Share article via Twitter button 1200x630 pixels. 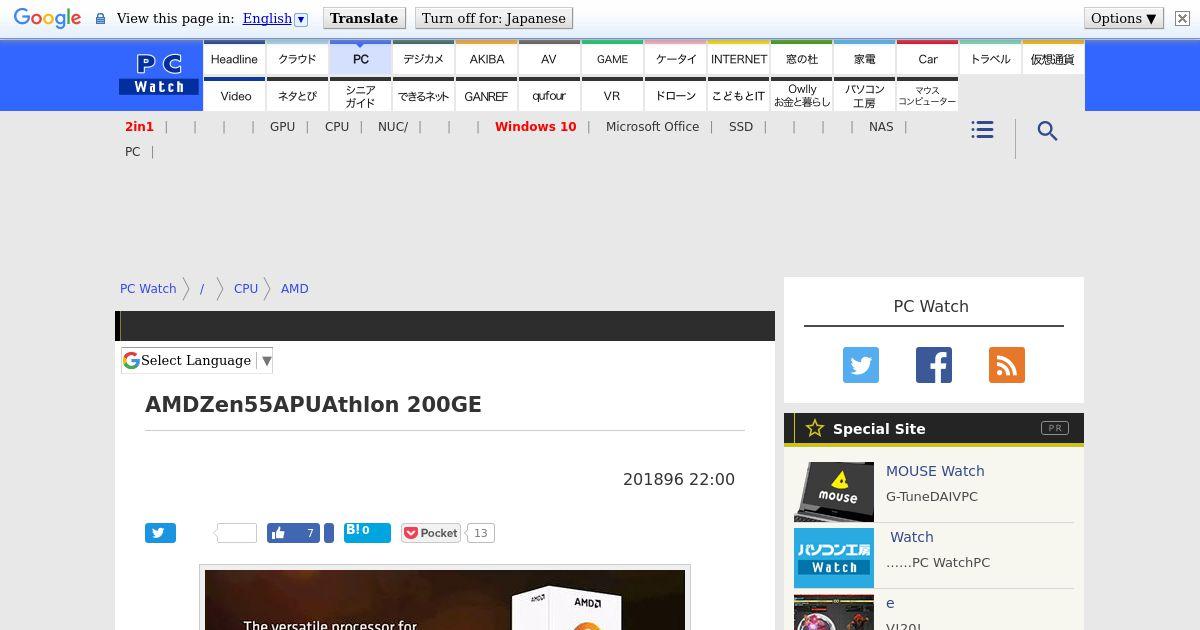coord(160,533)
